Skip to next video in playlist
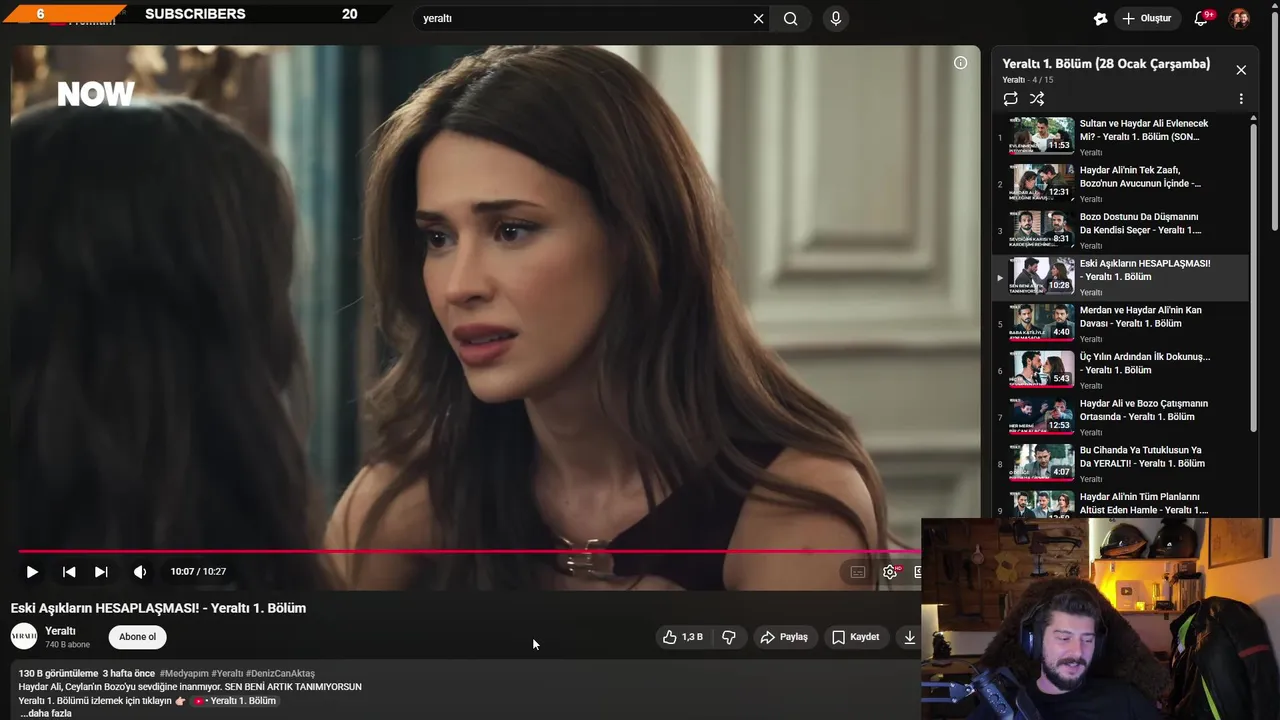The image size is (1280, 720). point(101,572)
